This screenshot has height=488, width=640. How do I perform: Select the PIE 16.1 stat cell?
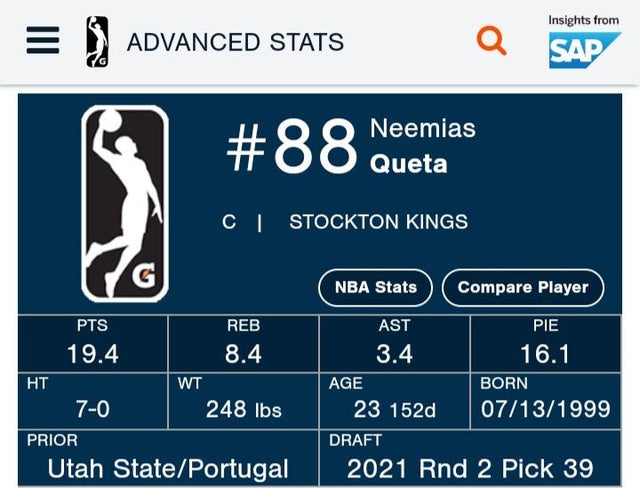[546, 342]
